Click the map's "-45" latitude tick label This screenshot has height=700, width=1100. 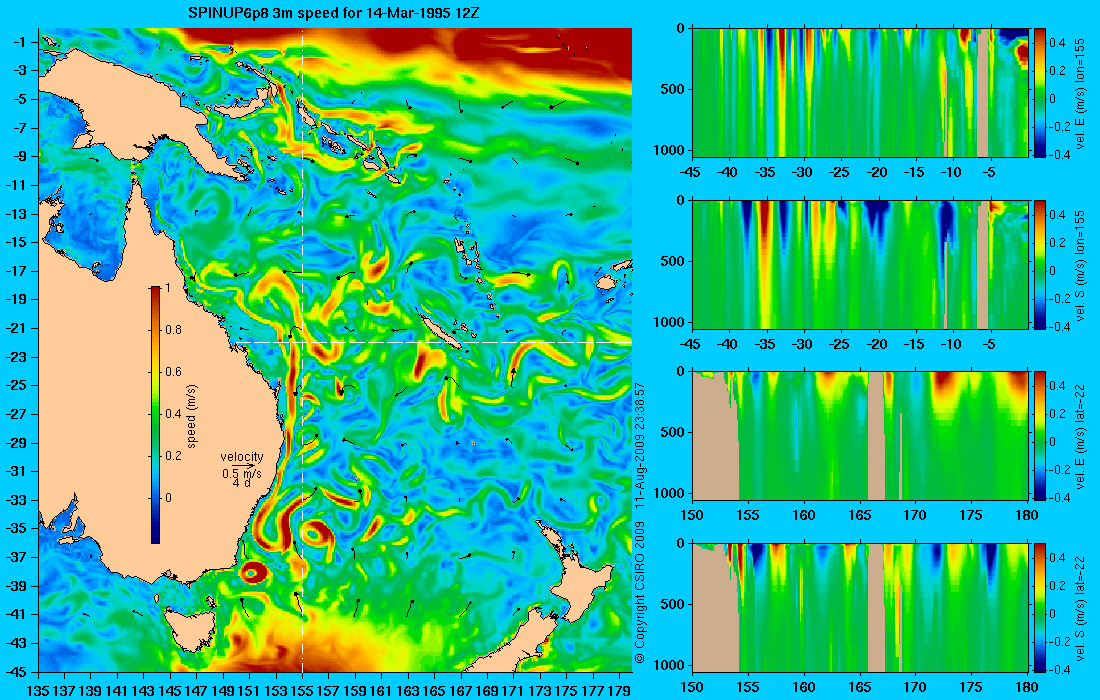click(15, 671)
